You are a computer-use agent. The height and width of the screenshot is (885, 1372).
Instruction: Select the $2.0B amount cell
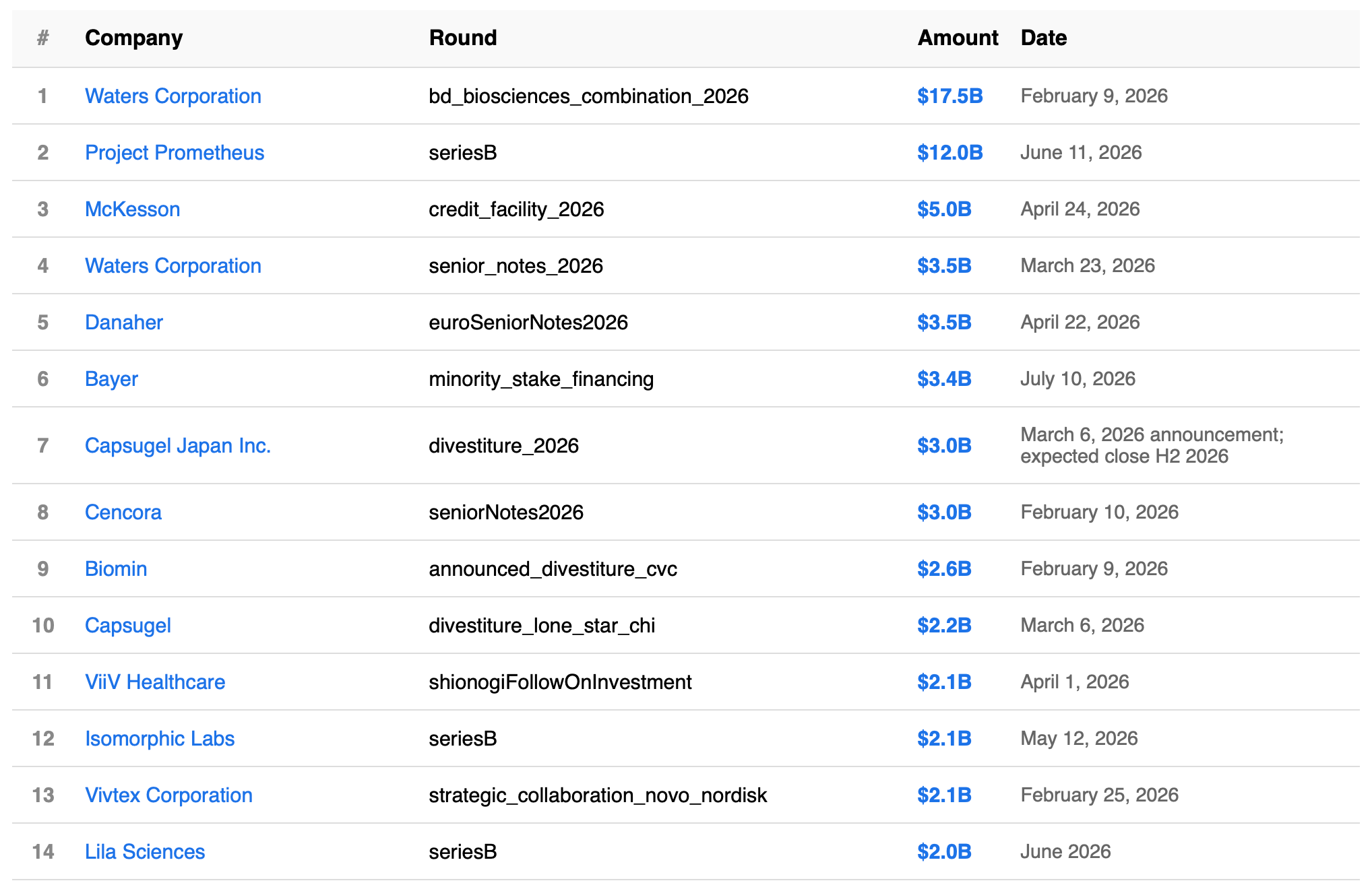pyautogui.click(x=944, y=852)
